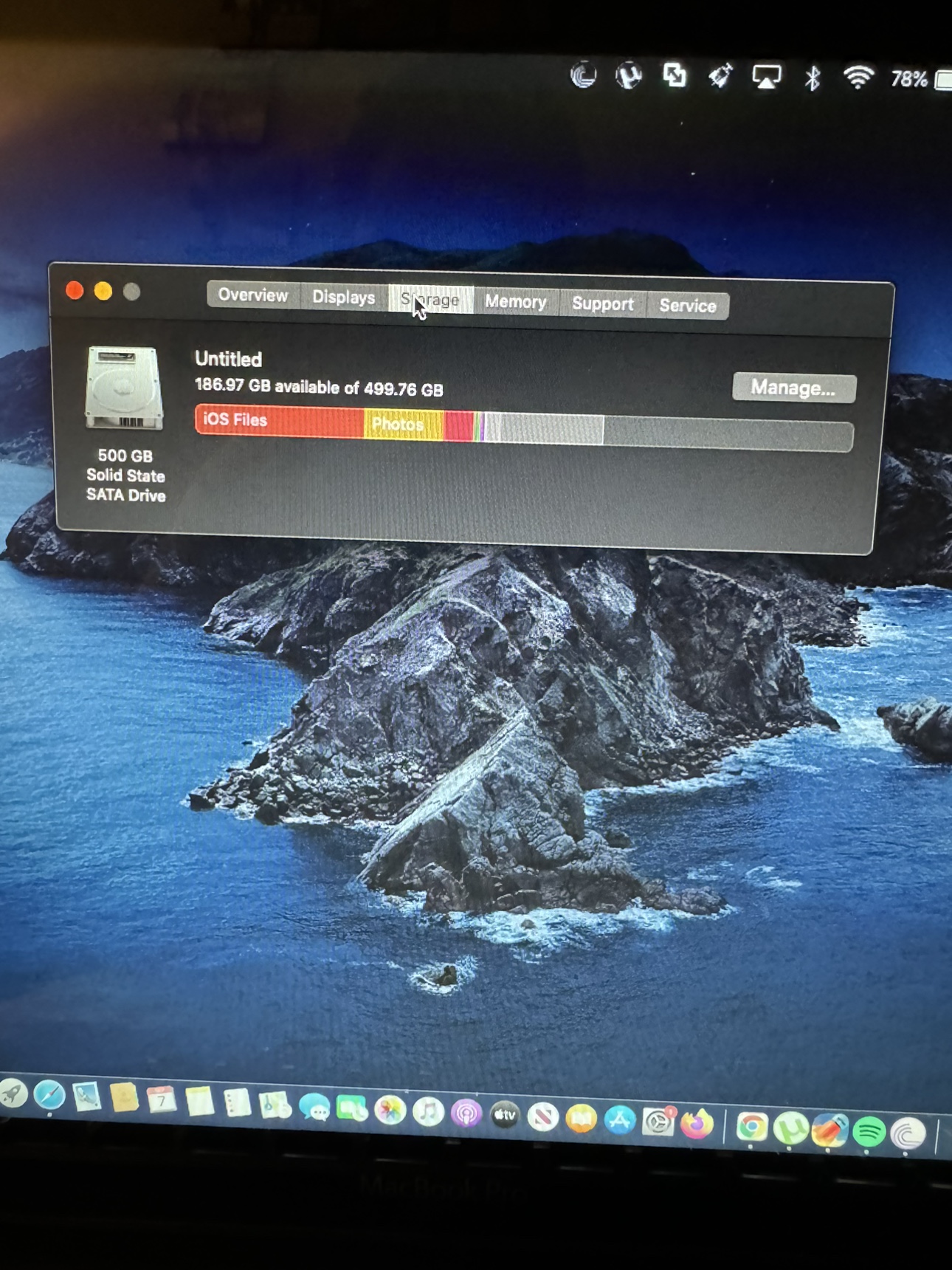This screenshot has width=952, height=1270.
Task: Launch Music from the Dock
Action: click(428, 1111)
